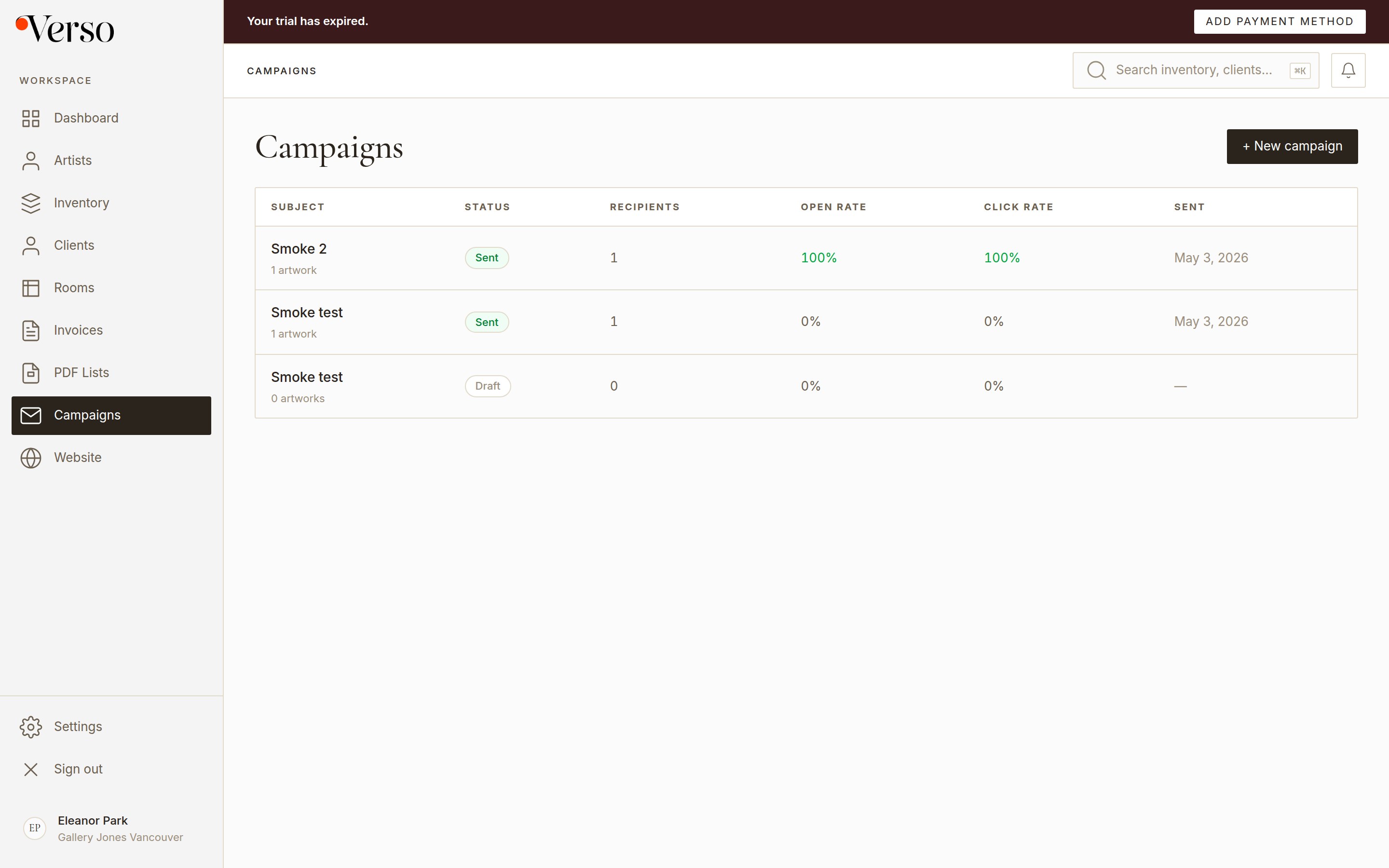Click the search magnifier icon
The height and width of the screenshot is (868, 1389).
point(1096,70)
